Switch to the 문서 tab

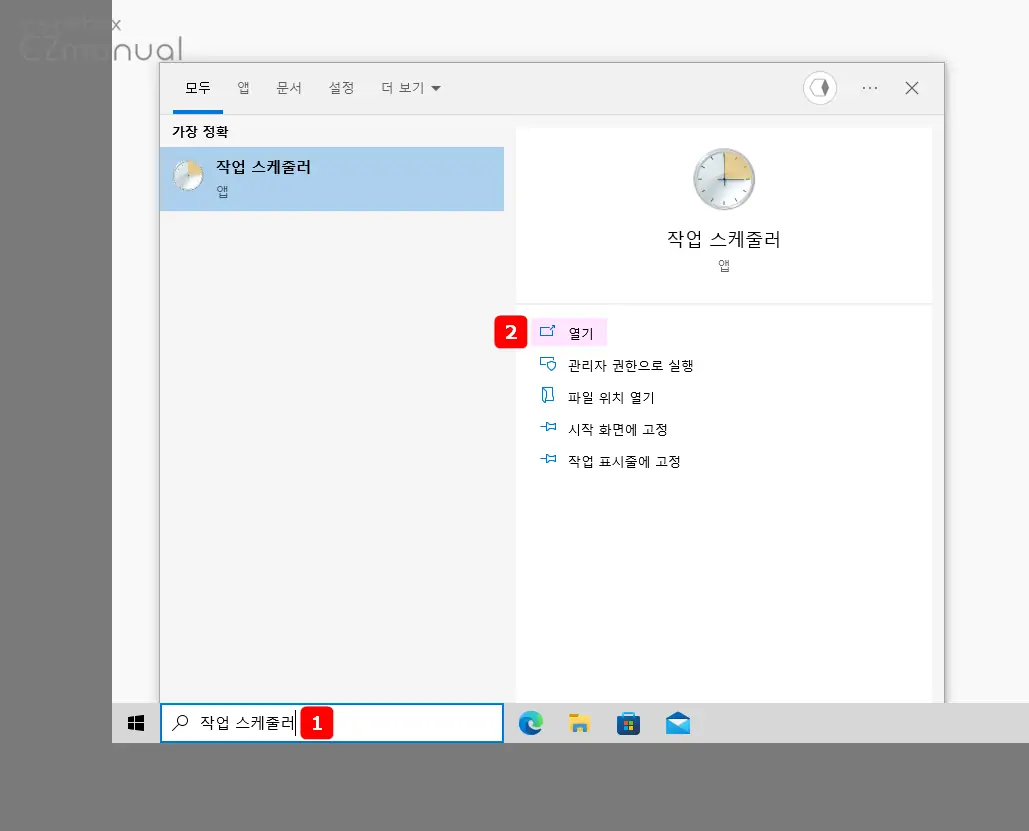pos(289,88)
